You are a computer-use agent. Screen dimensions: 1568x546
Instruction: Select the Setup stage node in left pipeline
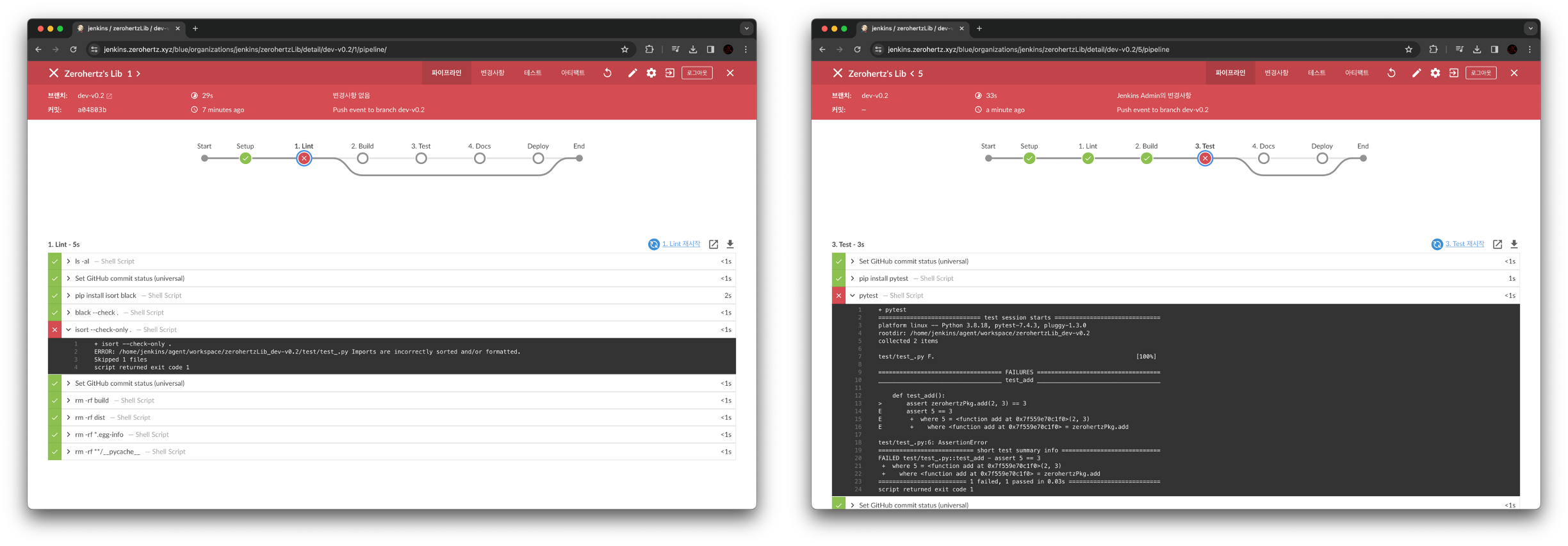tap(245, 158)
